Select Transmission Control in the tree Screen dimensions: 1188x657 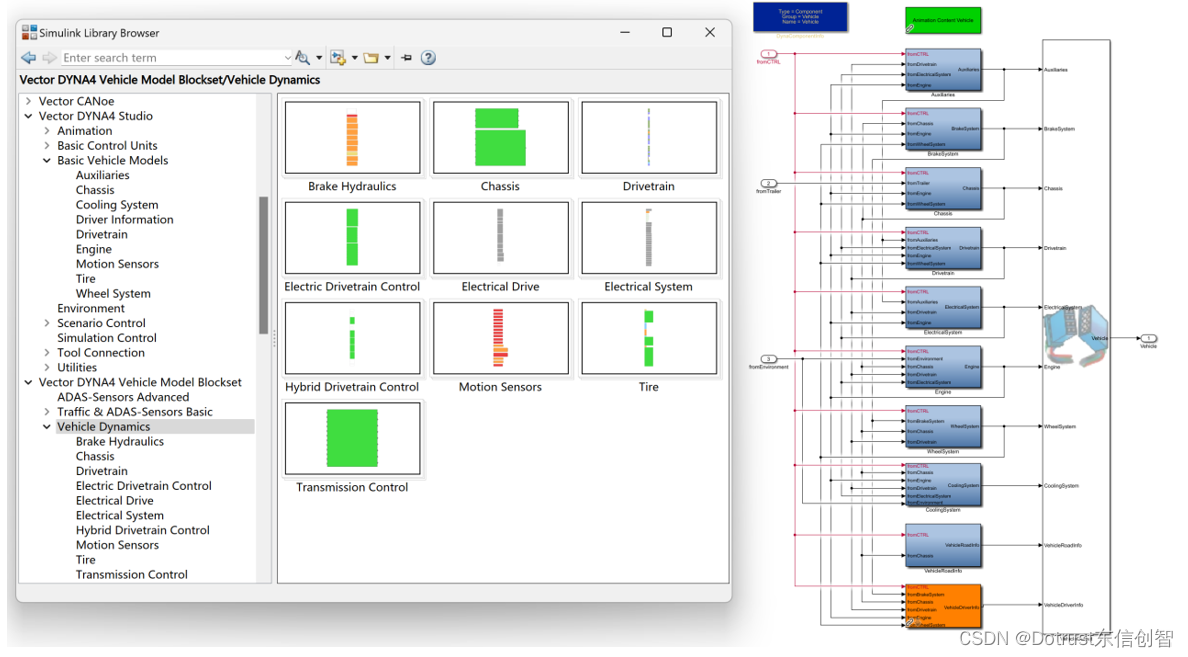[131, 574]
